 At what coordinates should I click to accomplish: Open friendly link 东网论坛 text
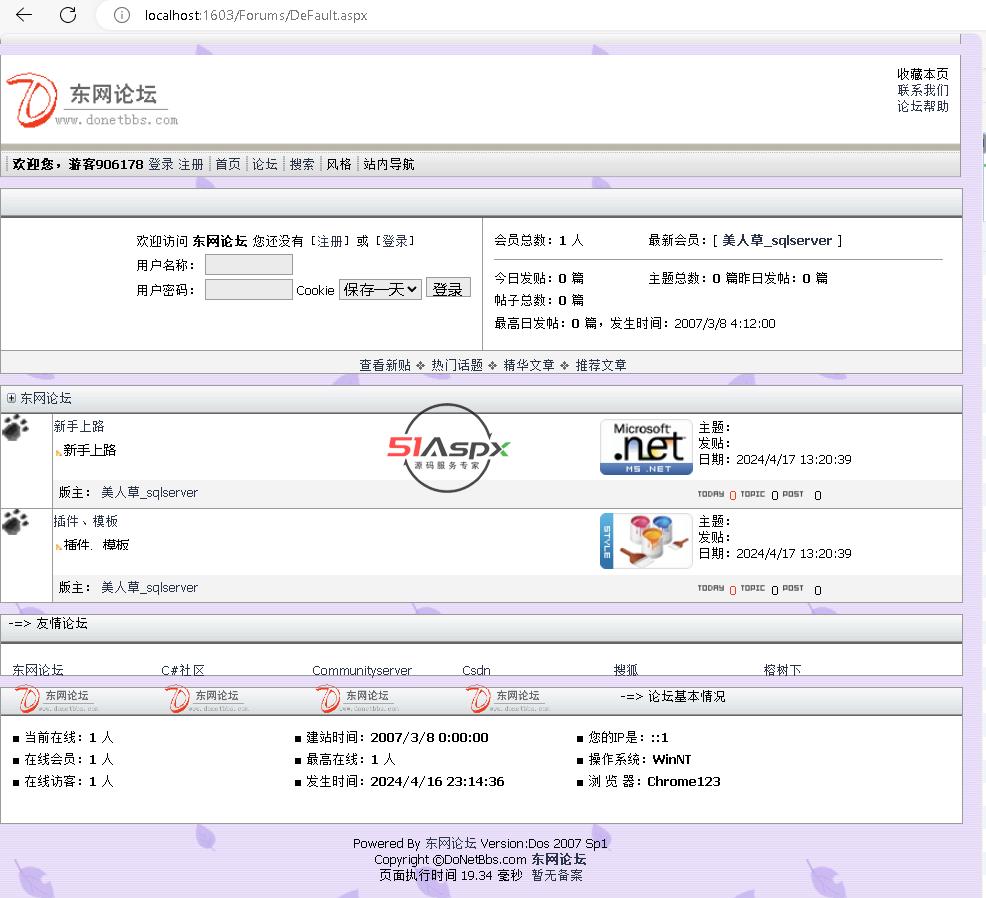tap(38, 670)
